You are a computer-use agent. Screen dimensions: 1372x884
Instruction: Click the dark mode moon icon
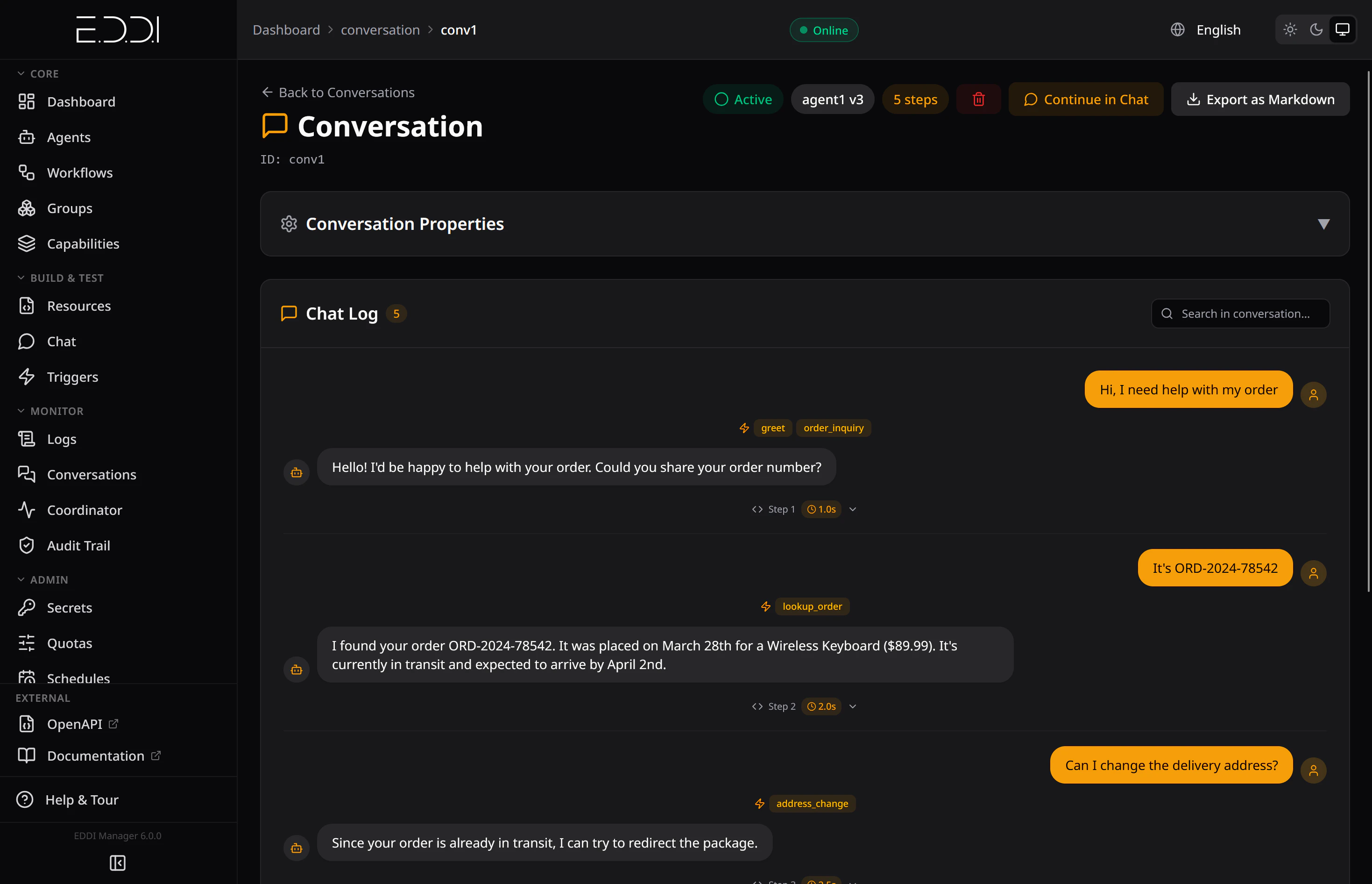1316,29
